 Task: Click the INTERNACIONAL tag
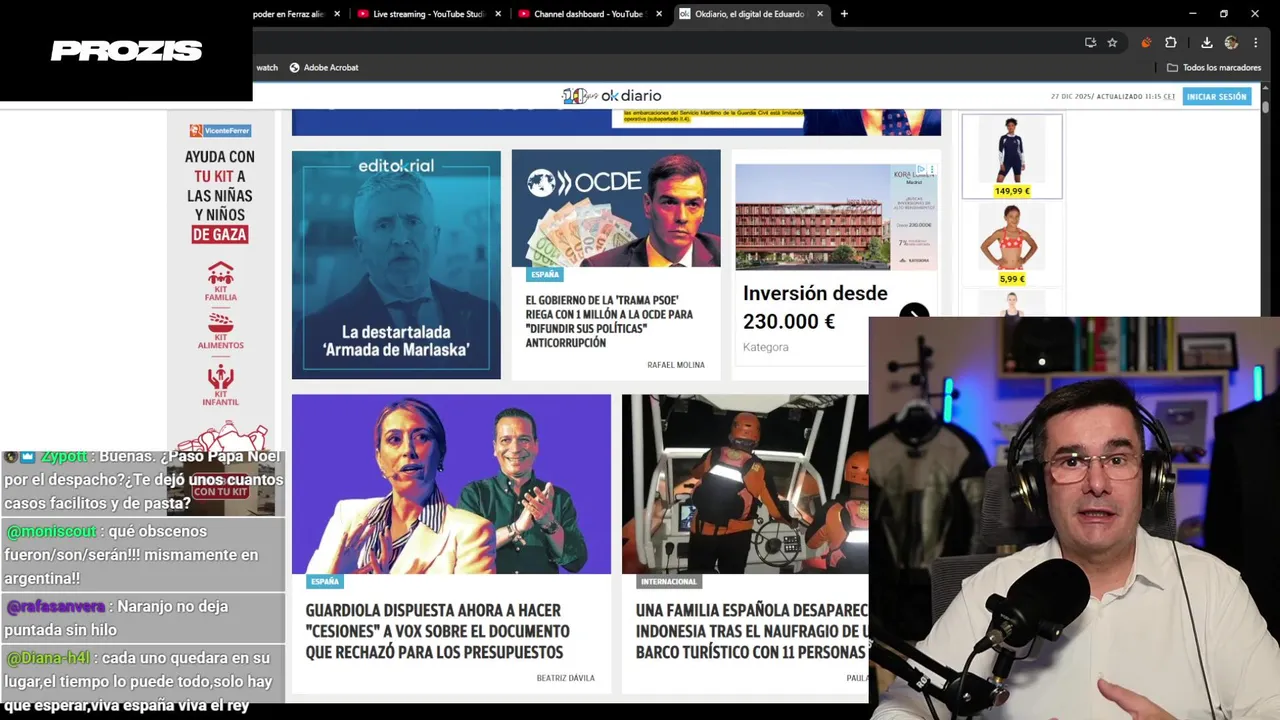669,581
